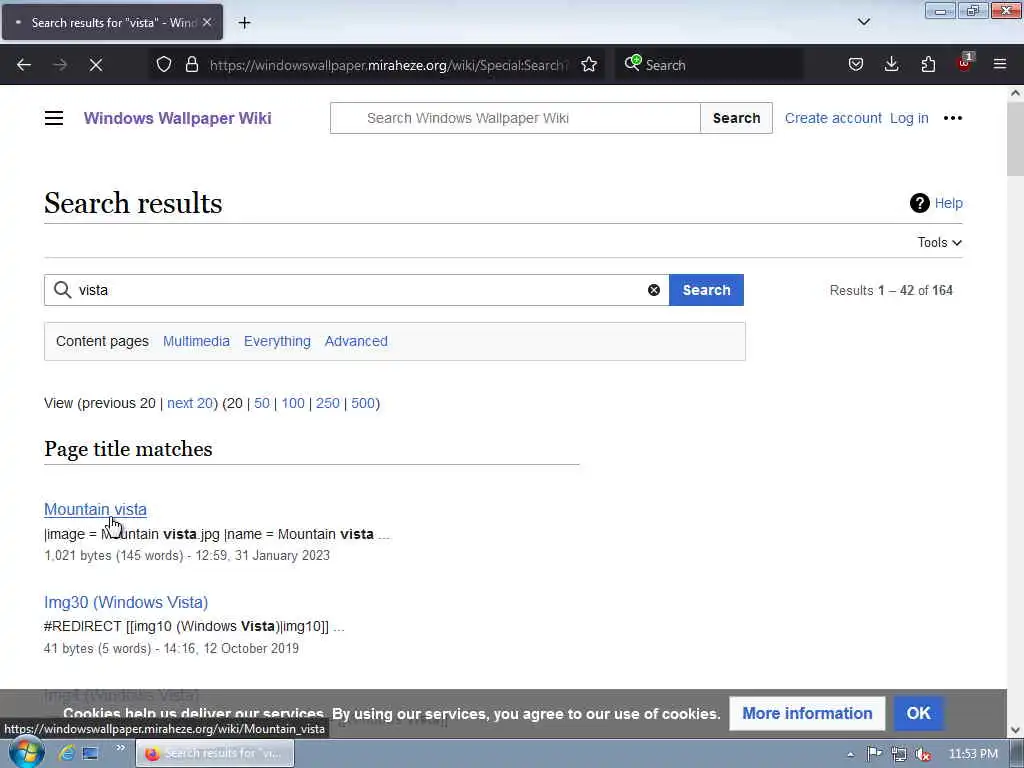Open the Help link
This screenshot has height=768, width=1024.
tap(948, 203)
